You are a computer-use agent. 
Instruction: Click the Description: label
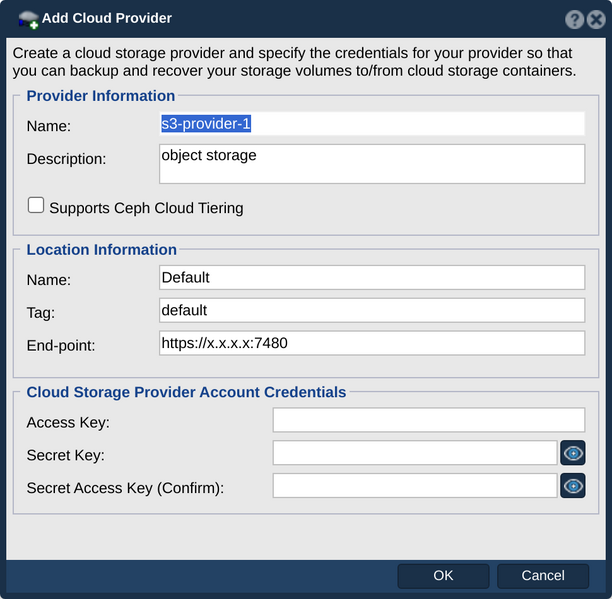(x=66, y=159)
